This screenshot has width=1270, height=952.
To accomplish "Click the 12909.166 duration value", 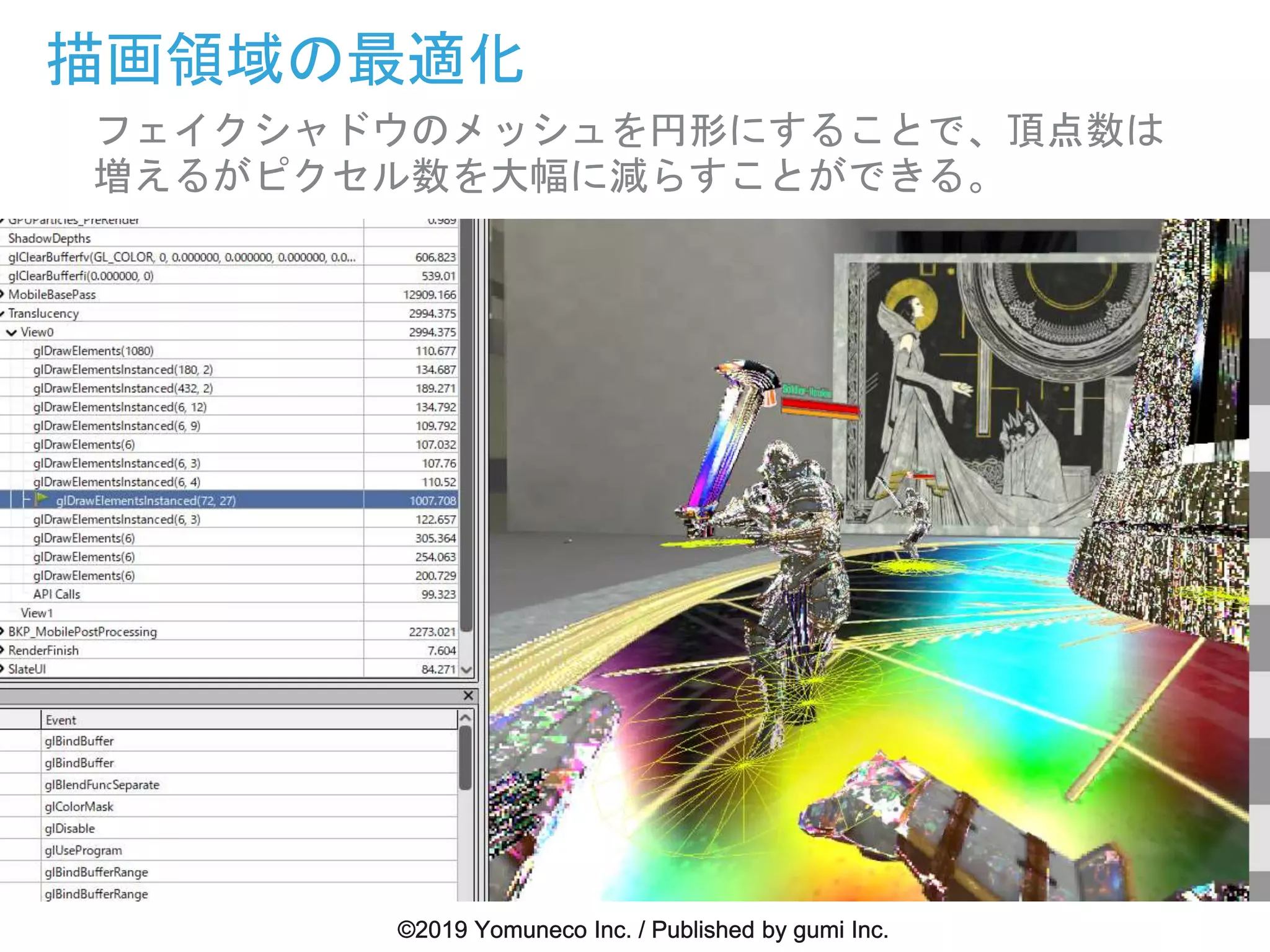I will [429, 295].
